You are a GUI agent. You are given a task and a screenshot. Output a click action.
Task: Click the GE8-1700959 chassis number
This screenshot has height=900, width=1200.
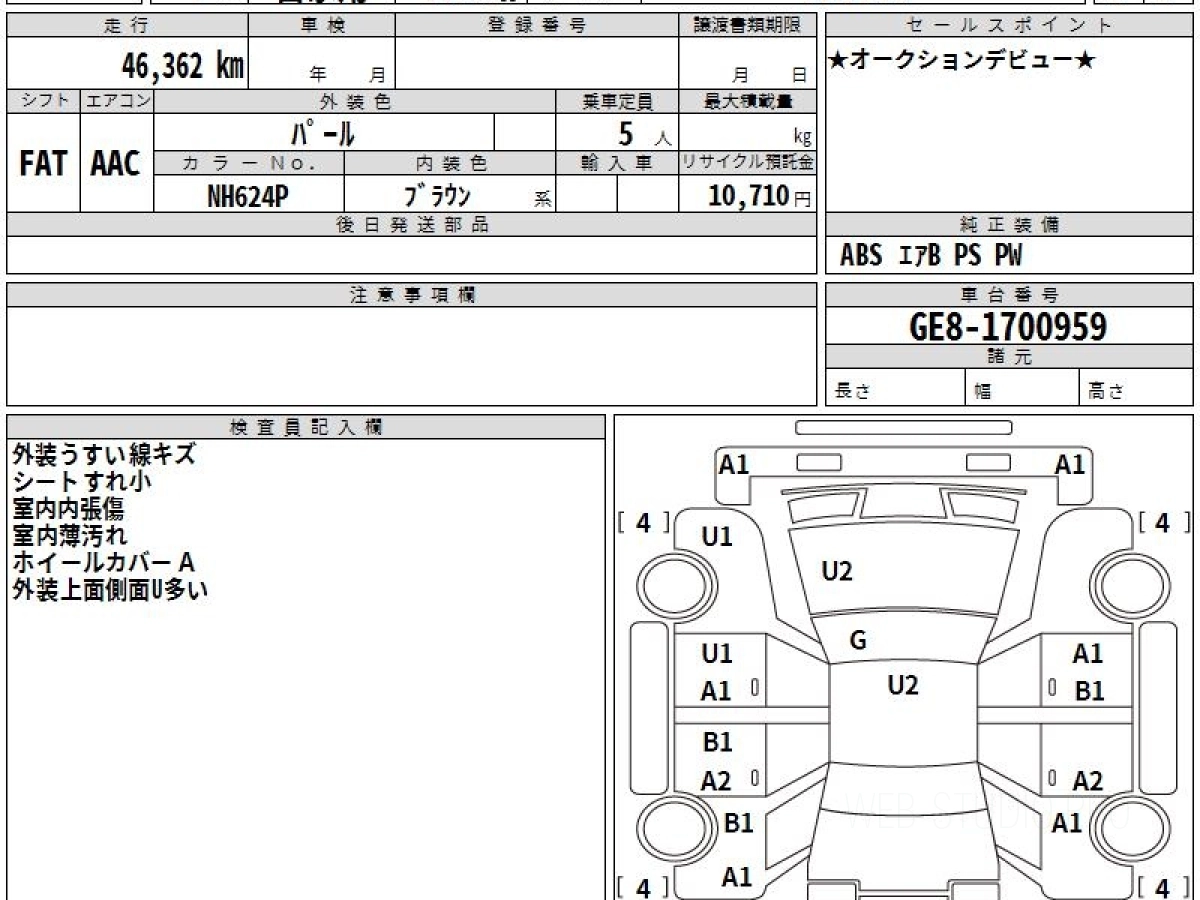coord(1009,326)
